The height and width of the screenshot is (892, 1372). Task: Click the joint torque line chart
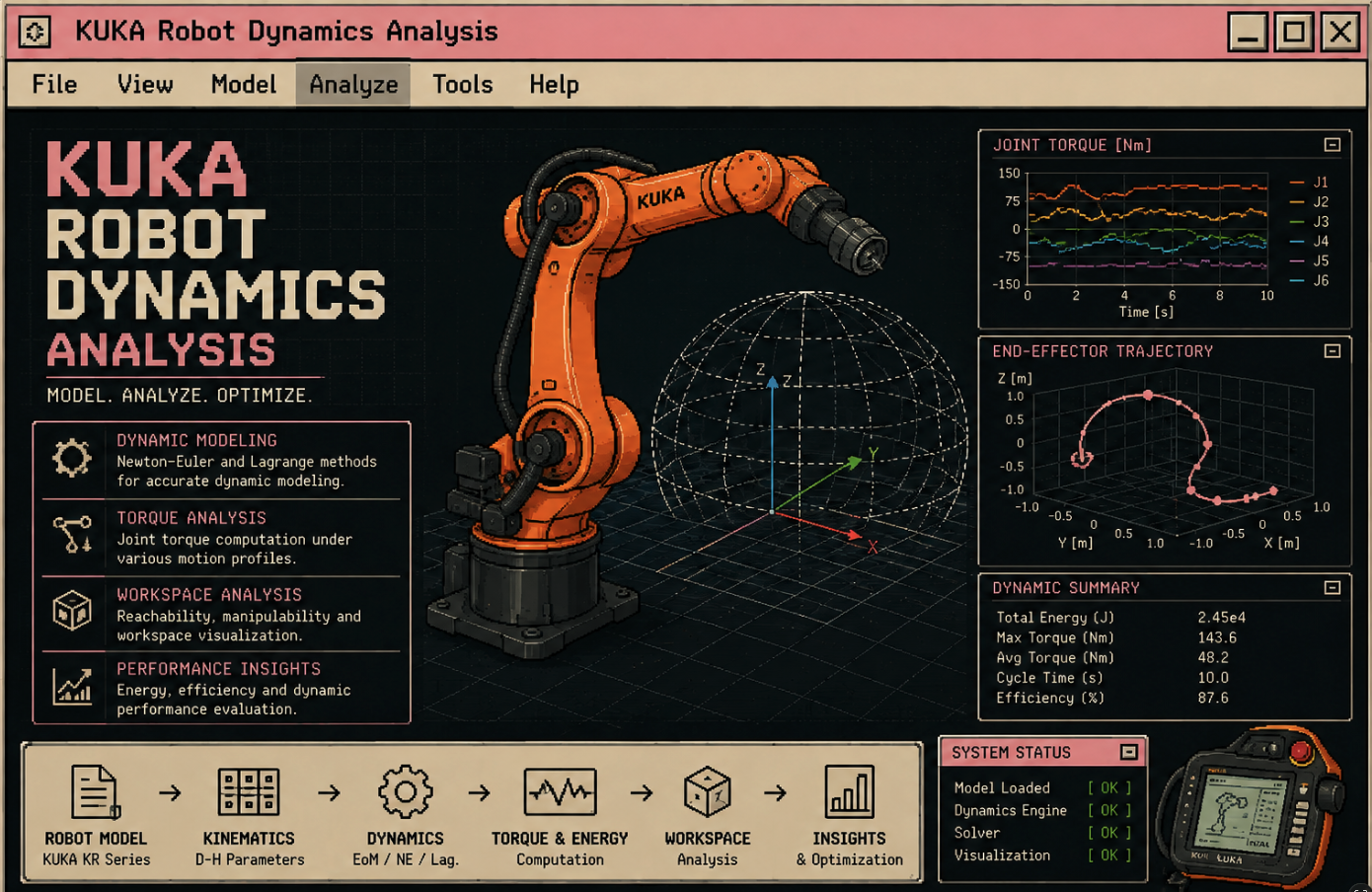point(1148,231)
